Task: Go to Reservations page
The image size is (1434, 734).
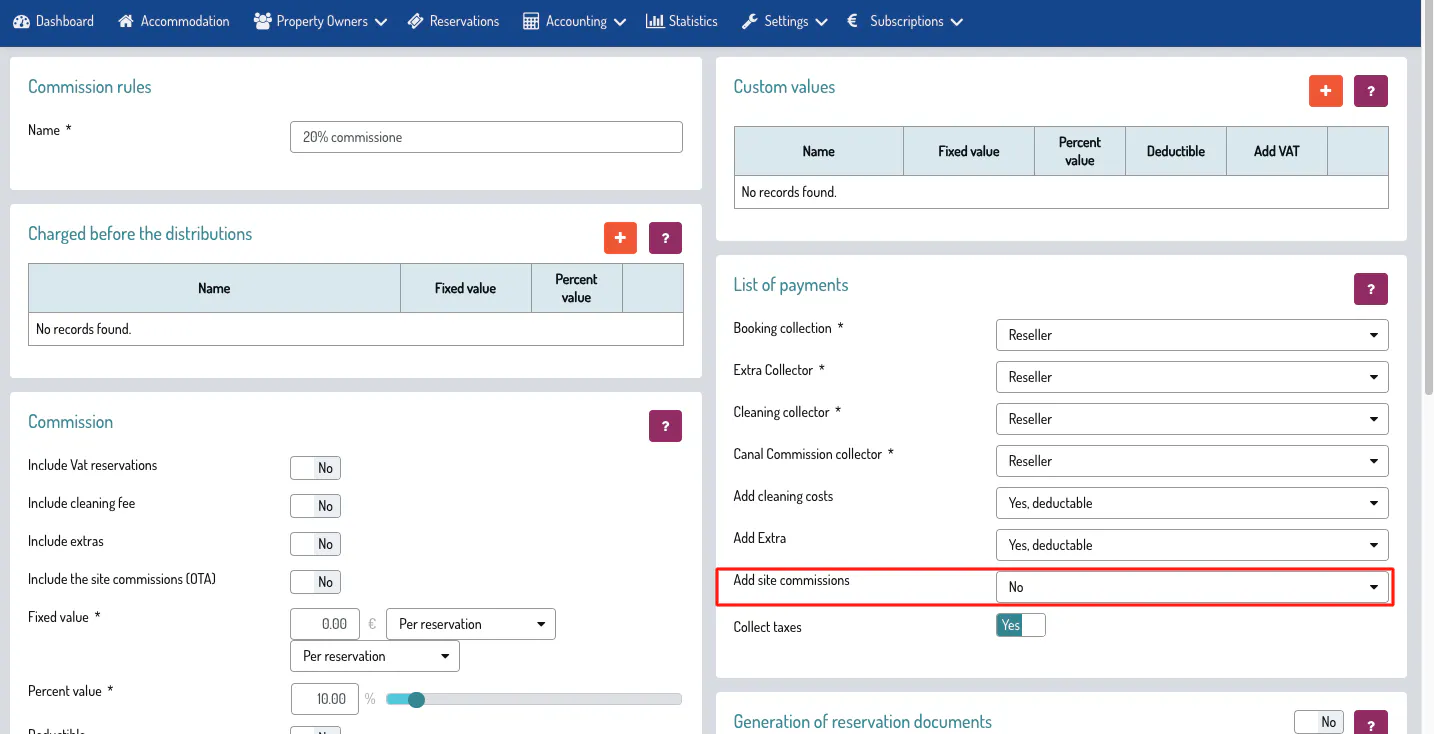Action: pyautogui.click(x=453, y=21)
